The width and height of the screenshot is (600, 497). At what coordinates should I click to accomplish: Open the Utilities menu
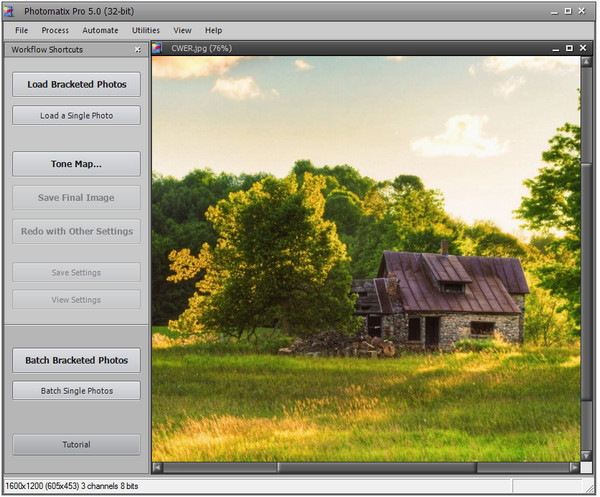pyautogui.click(x=146, y=30)
